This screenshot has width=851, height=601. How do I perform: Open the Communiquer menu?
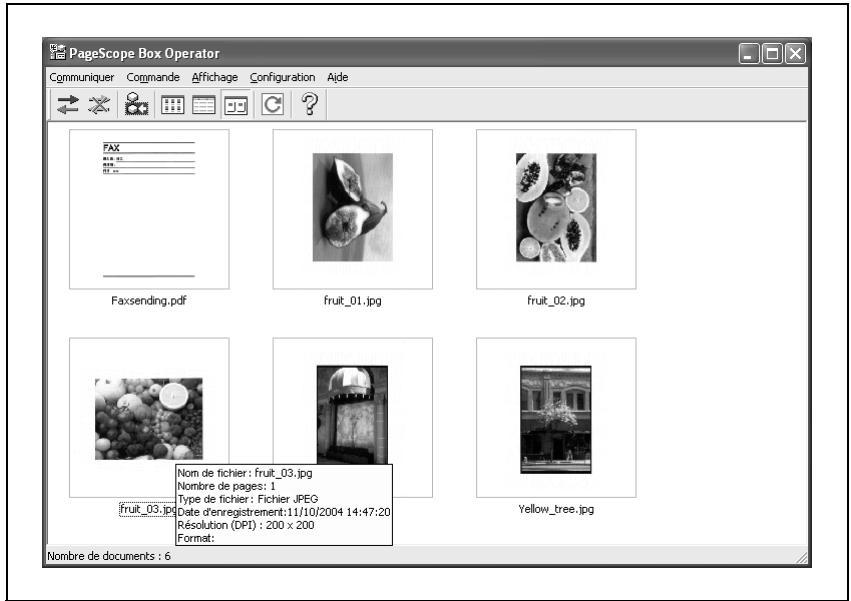tap(81, 77)
